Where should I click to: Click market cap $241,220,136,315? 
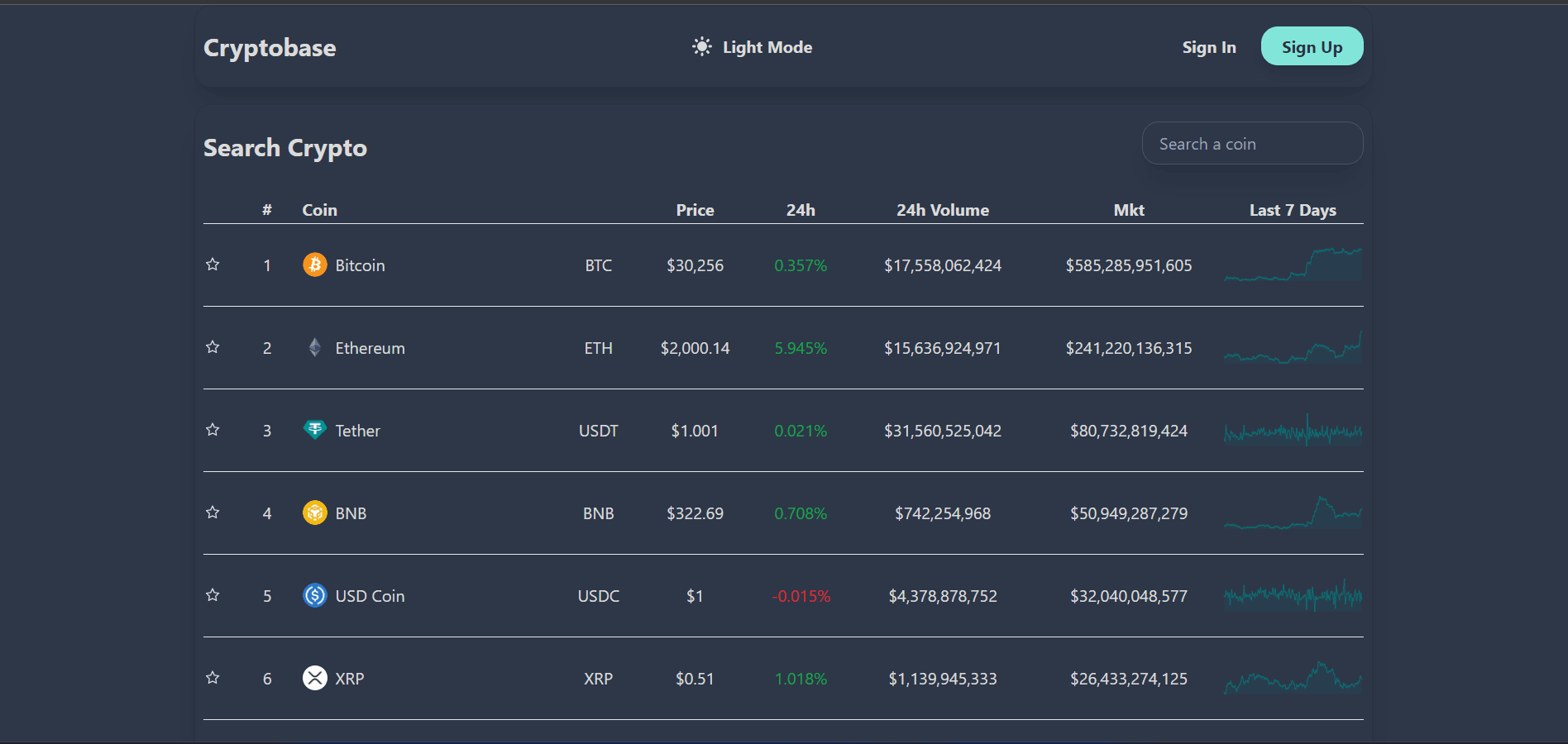(x=1129, y=348)
